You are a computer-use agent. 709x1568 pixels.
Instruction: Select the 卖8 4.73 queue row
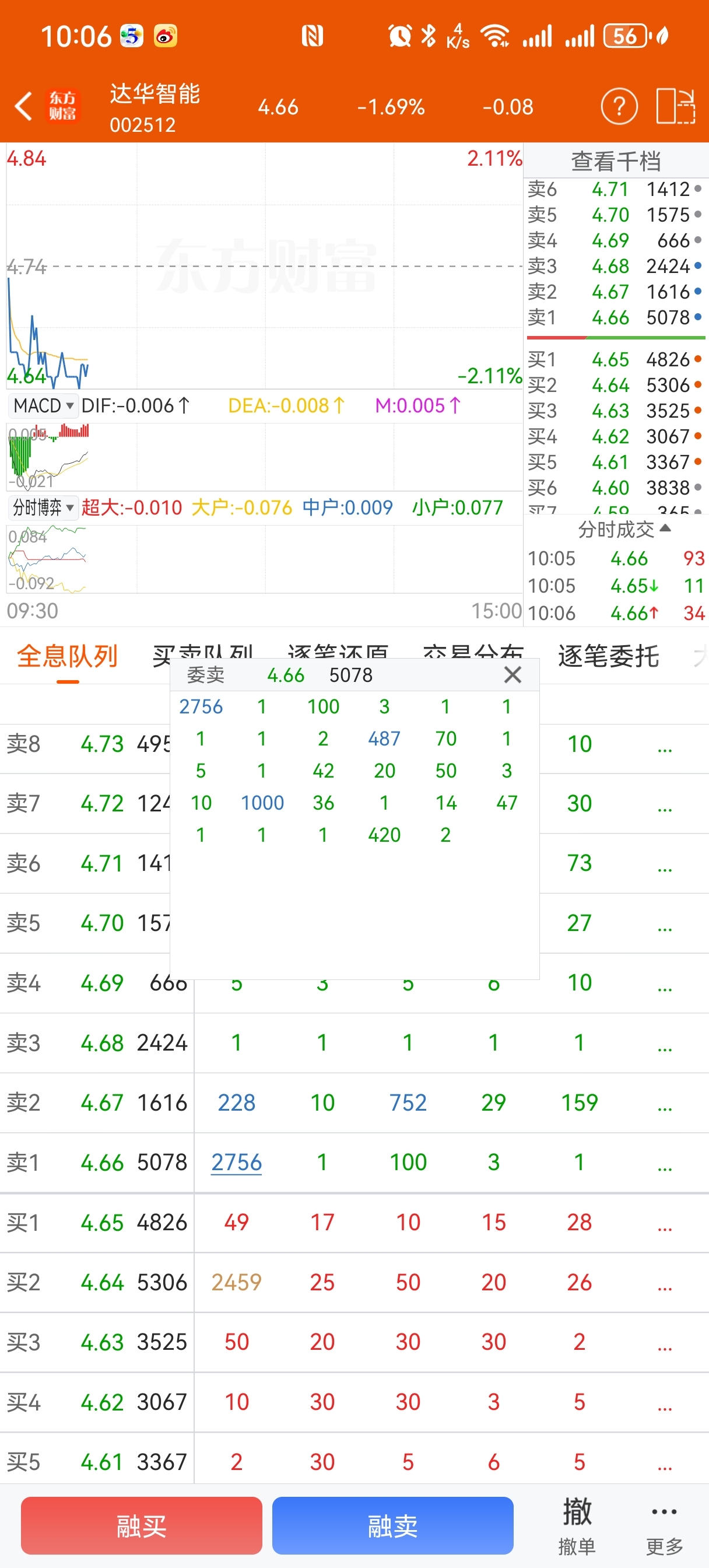[354, 743]
